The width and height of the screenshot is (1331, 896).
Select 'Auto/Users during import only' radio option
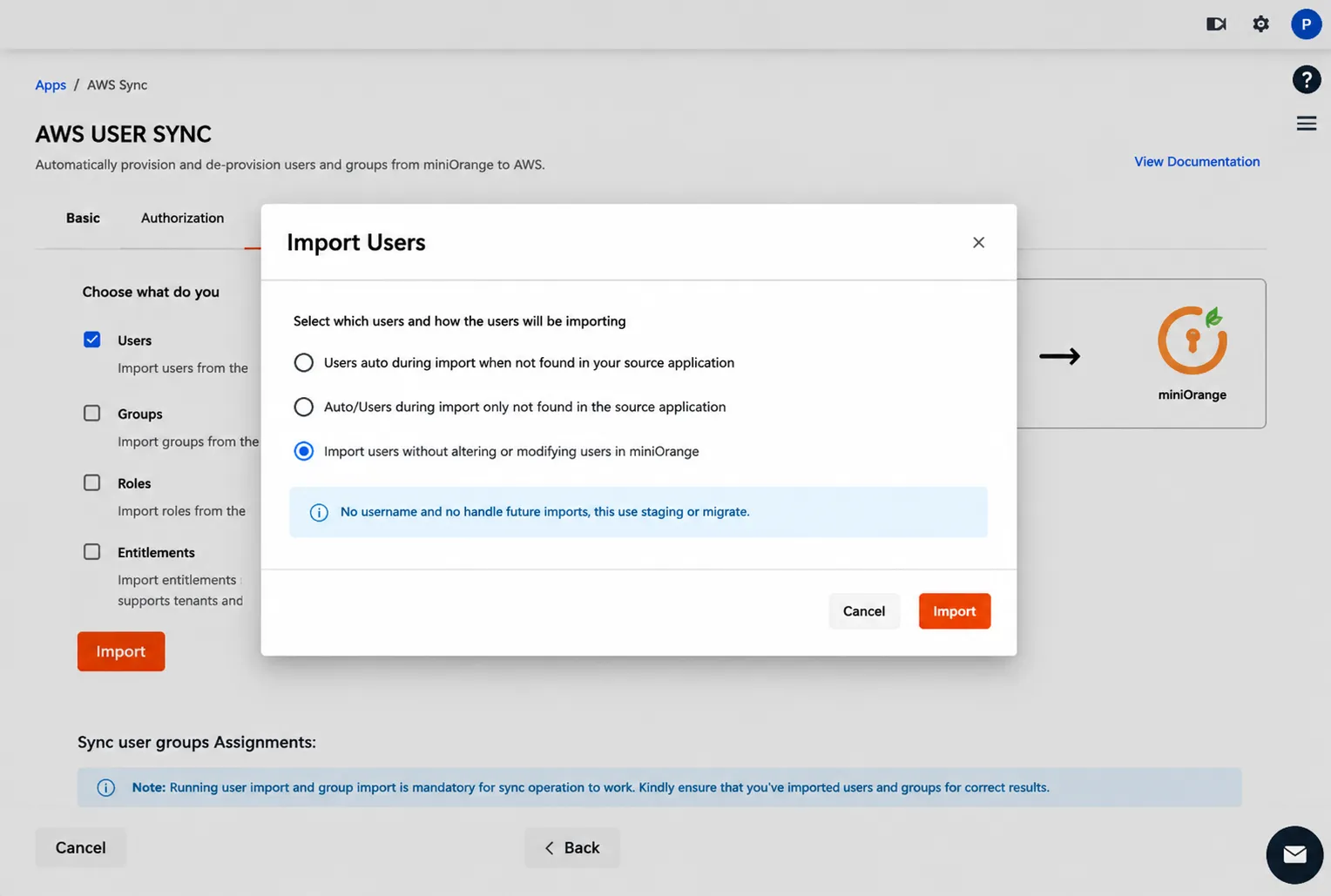pyautogui.click(x=303, y=407)
